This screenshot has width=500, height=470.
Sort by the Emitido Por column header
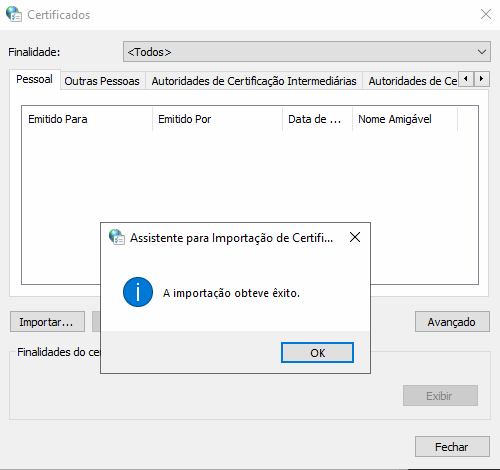pyautogui.click(x=217, y=119)
